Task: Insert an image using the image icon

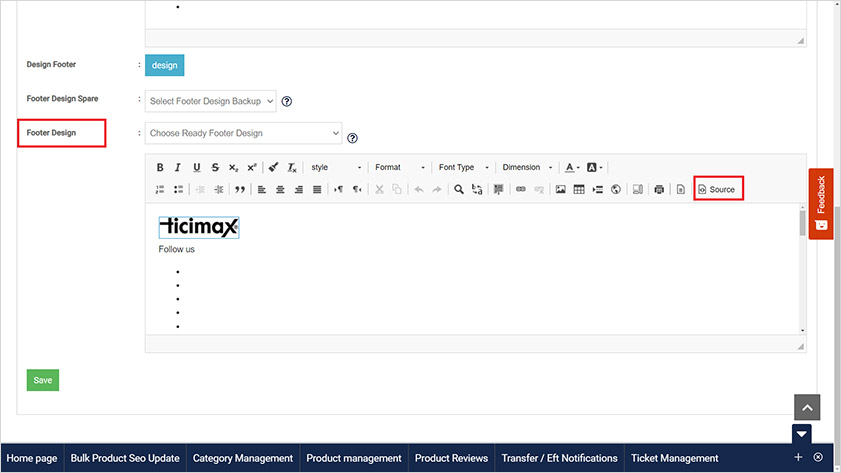Action: (561, 189)
